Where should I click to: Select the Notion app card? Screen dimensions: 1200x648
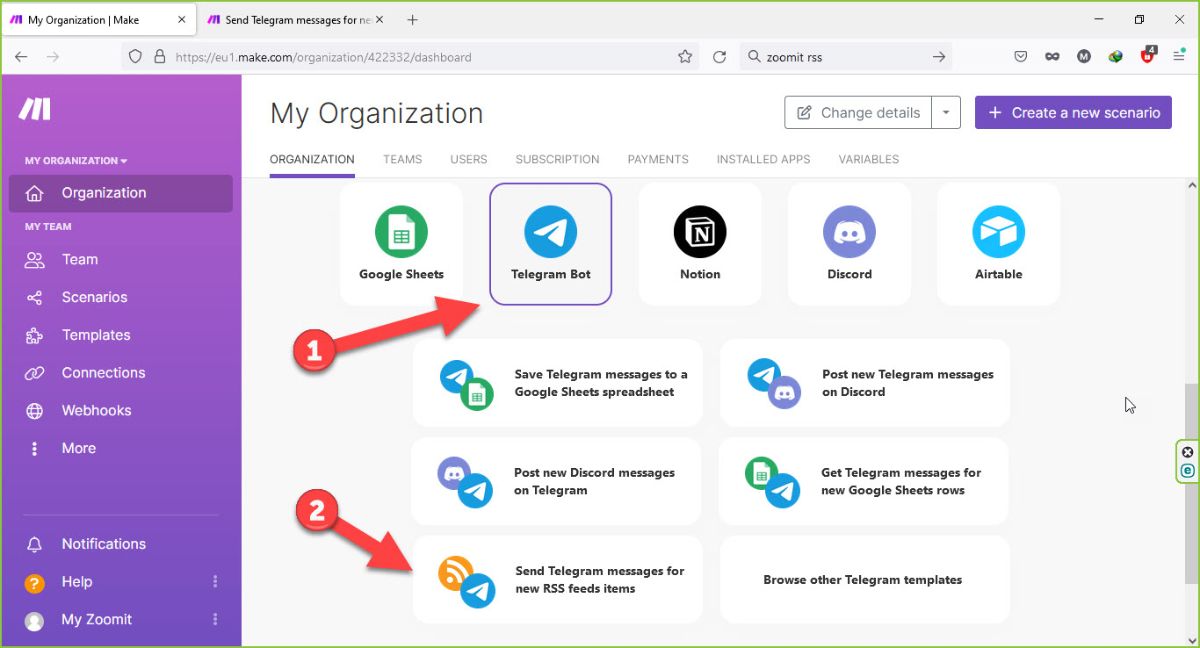(x=700, y=244)
